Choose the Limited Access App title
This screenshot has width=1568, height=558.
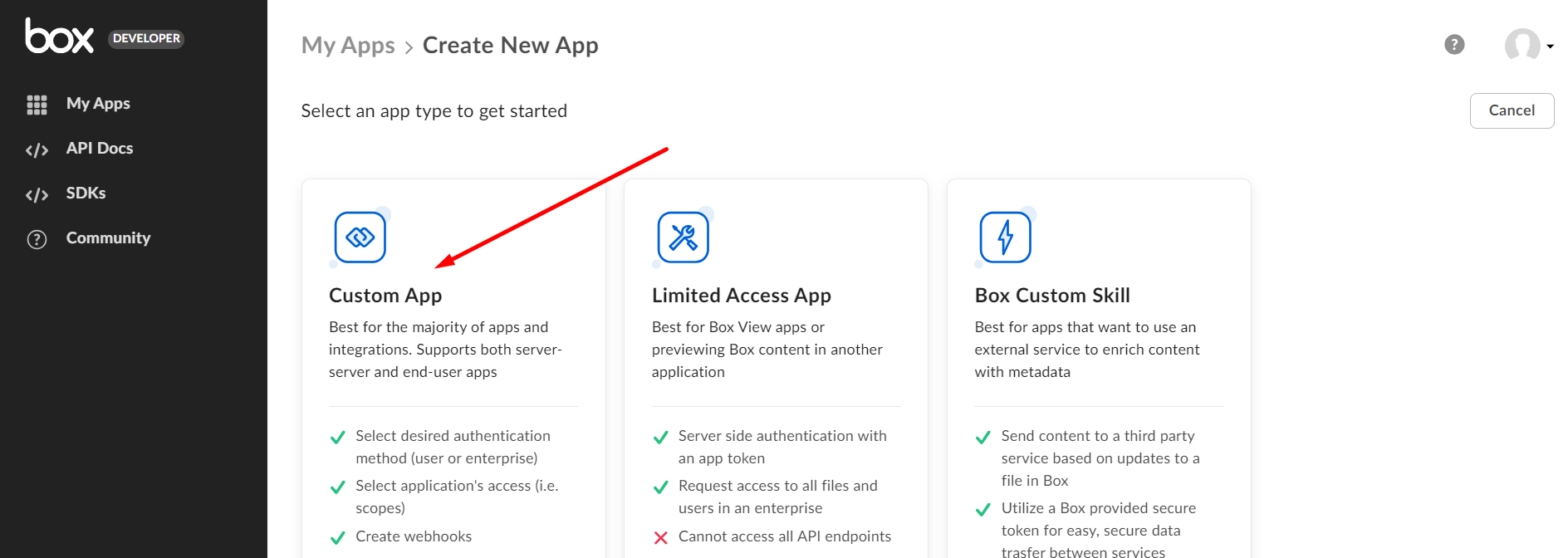[741, 296]
